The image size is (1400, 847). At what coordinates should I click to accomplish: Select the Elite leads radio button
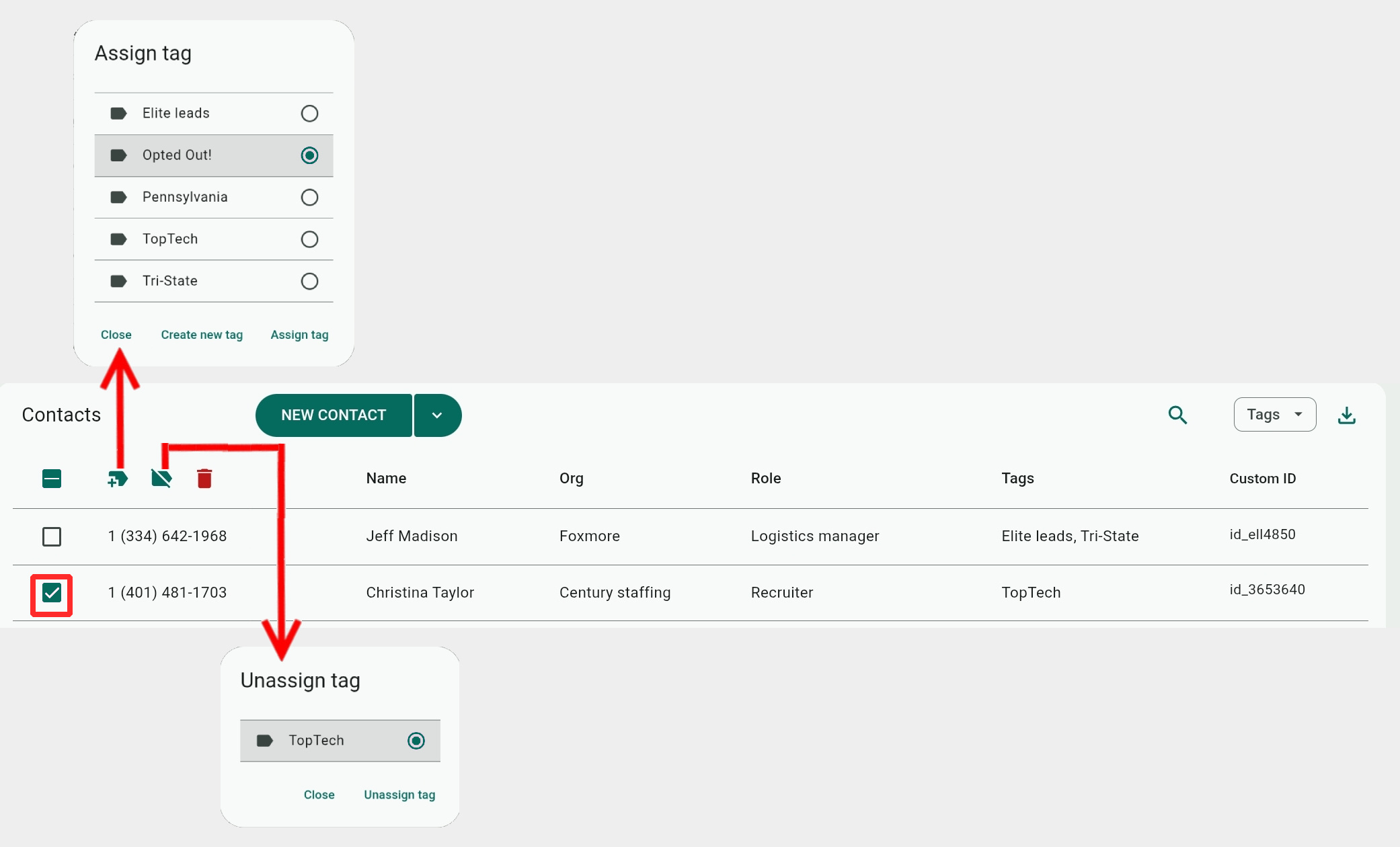point(309,114)
